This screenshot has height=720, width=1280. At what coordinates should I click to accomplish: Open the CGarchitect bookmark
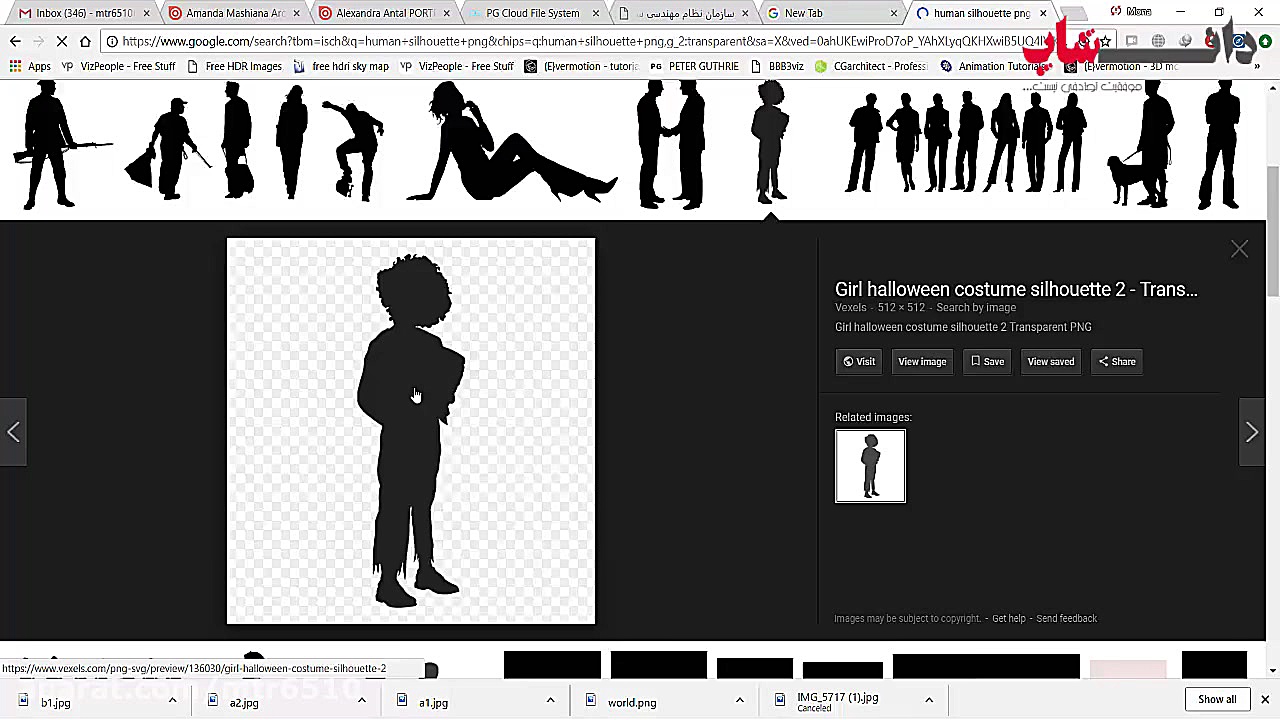click(870, 66)
